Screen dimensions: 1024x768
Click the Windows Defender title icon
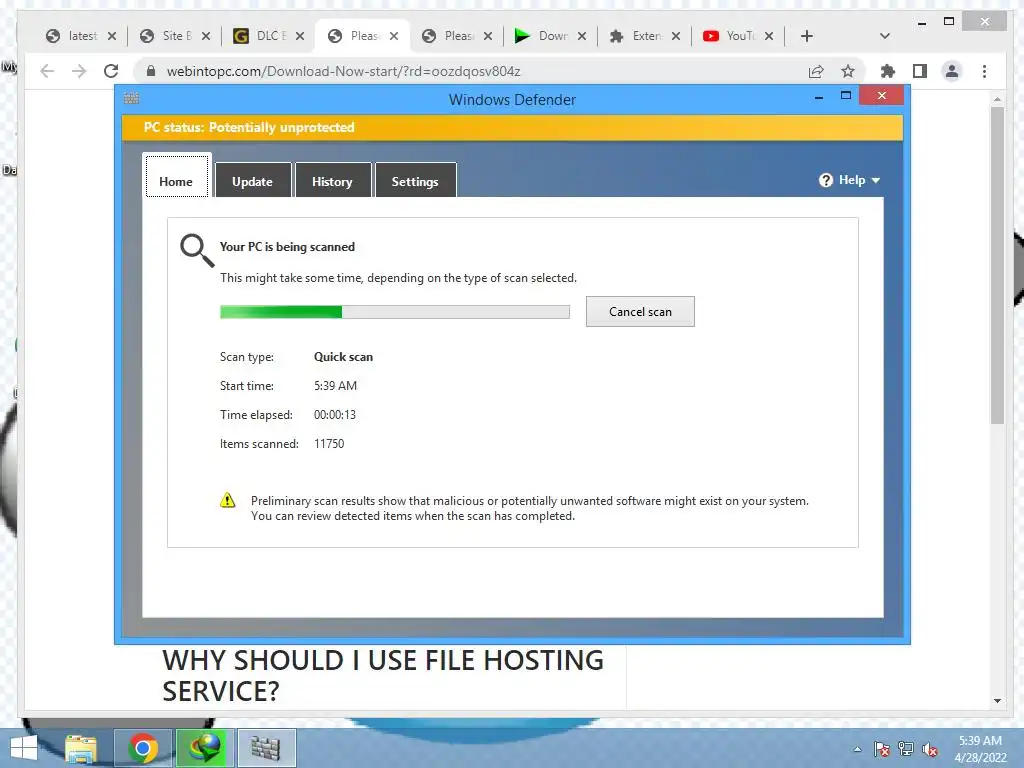(131, 98)
